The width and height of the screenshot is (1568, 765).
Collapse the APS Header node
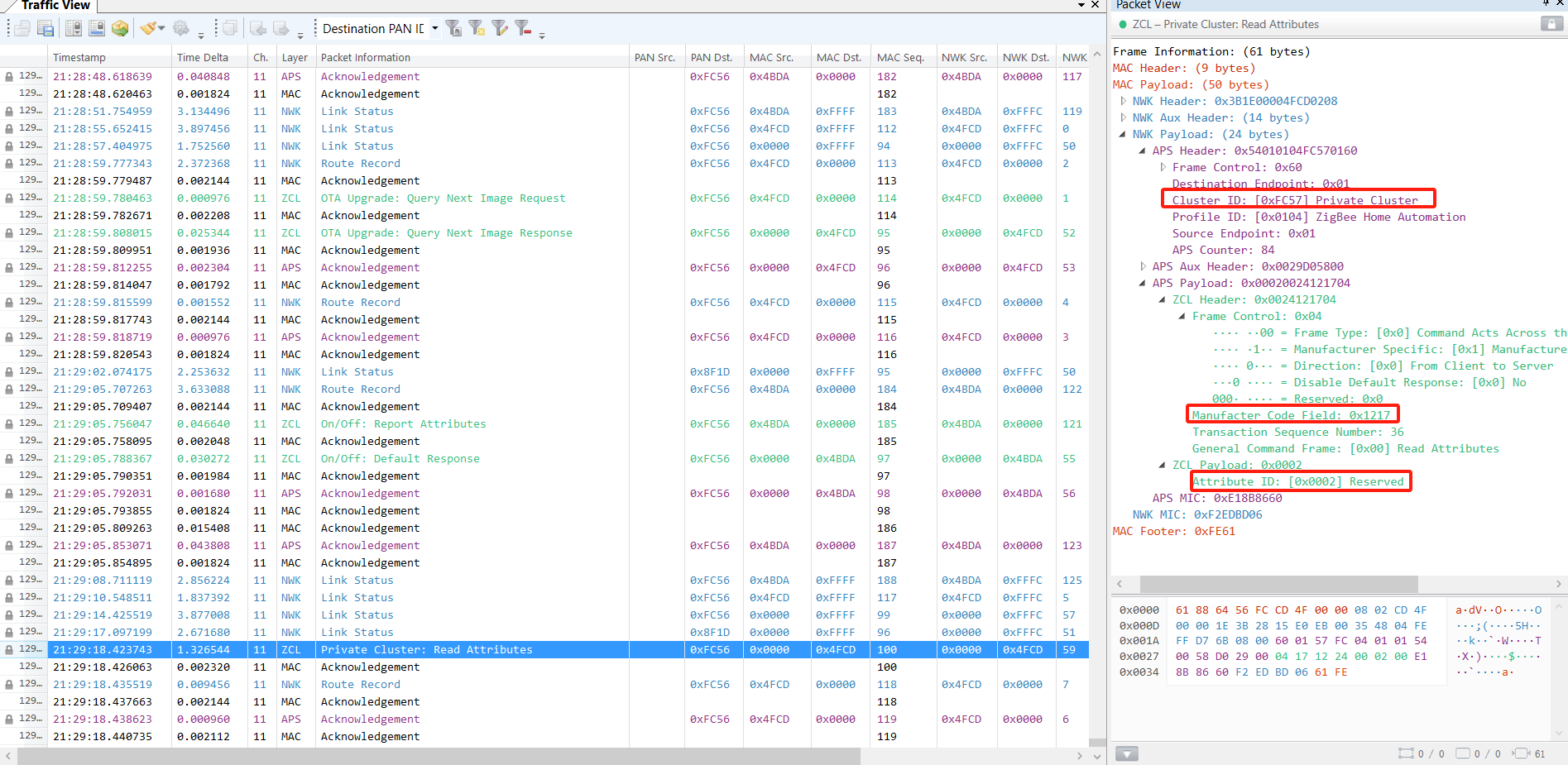tap(1143, 151)
